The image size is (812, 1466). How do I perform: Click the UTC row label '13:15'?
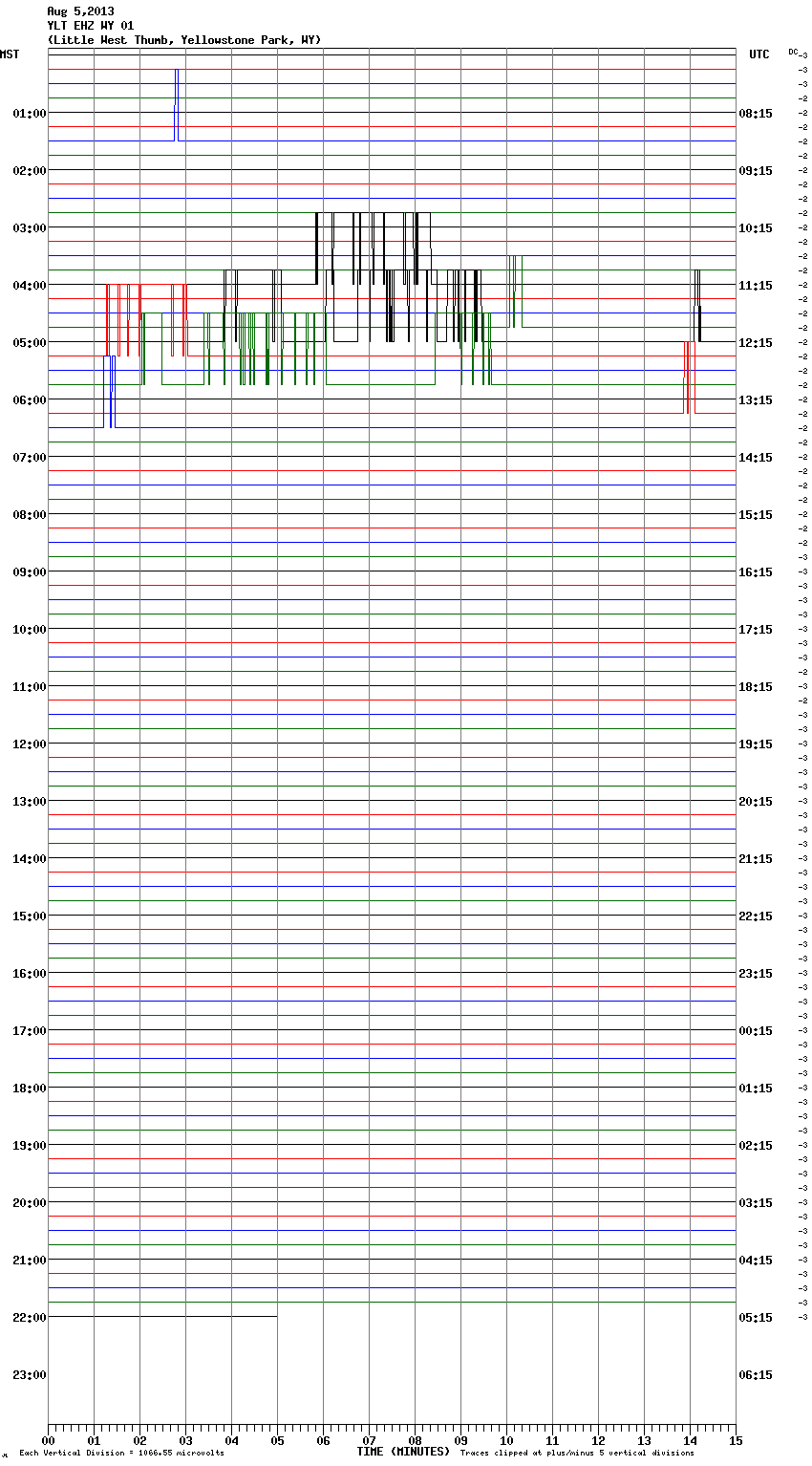click(x=756, y=399)
